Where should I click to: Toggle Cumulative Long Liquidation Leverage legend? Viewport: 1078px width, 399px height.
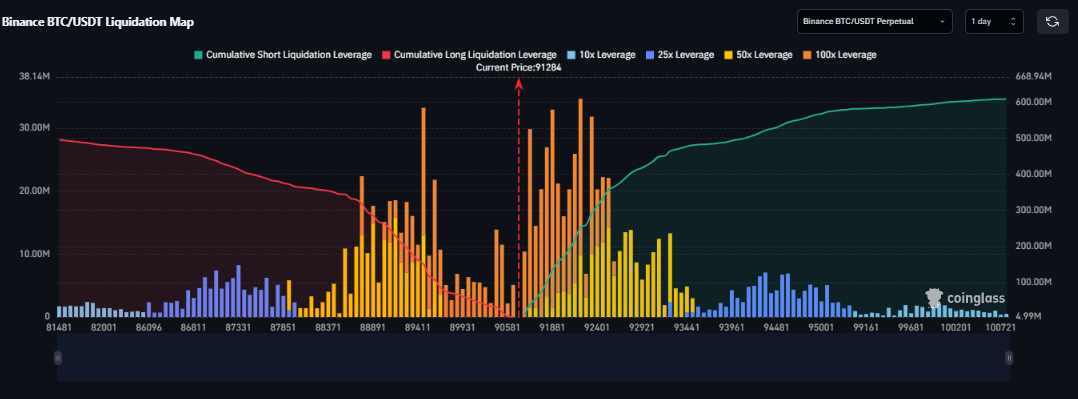(x=470, y=54)
